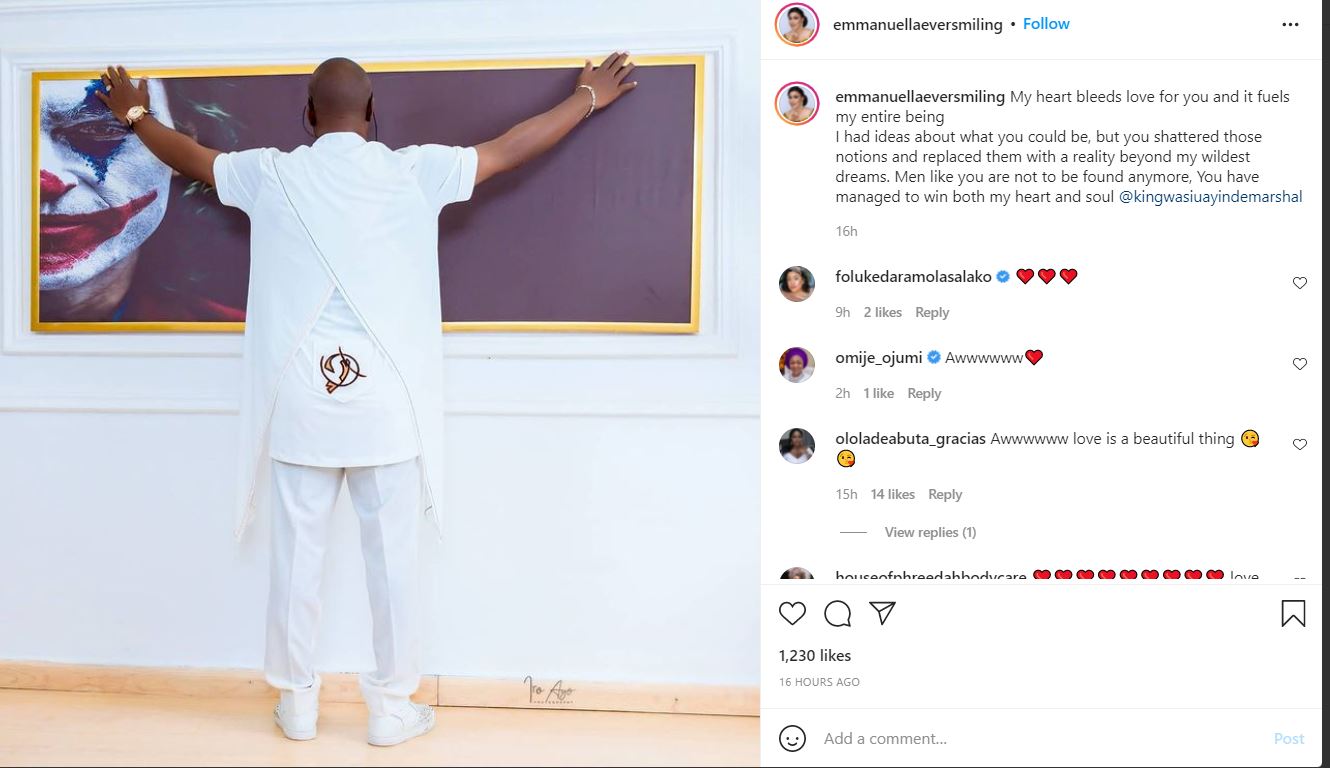Open the header profile picture of emmanuellaeversmiling
Screen dimensions: 1330x768
point(797,25)
